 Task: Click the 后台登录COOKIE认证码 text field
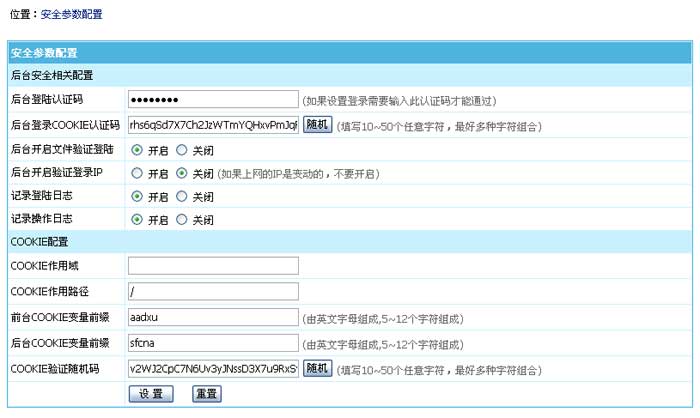tap(213, 125)
